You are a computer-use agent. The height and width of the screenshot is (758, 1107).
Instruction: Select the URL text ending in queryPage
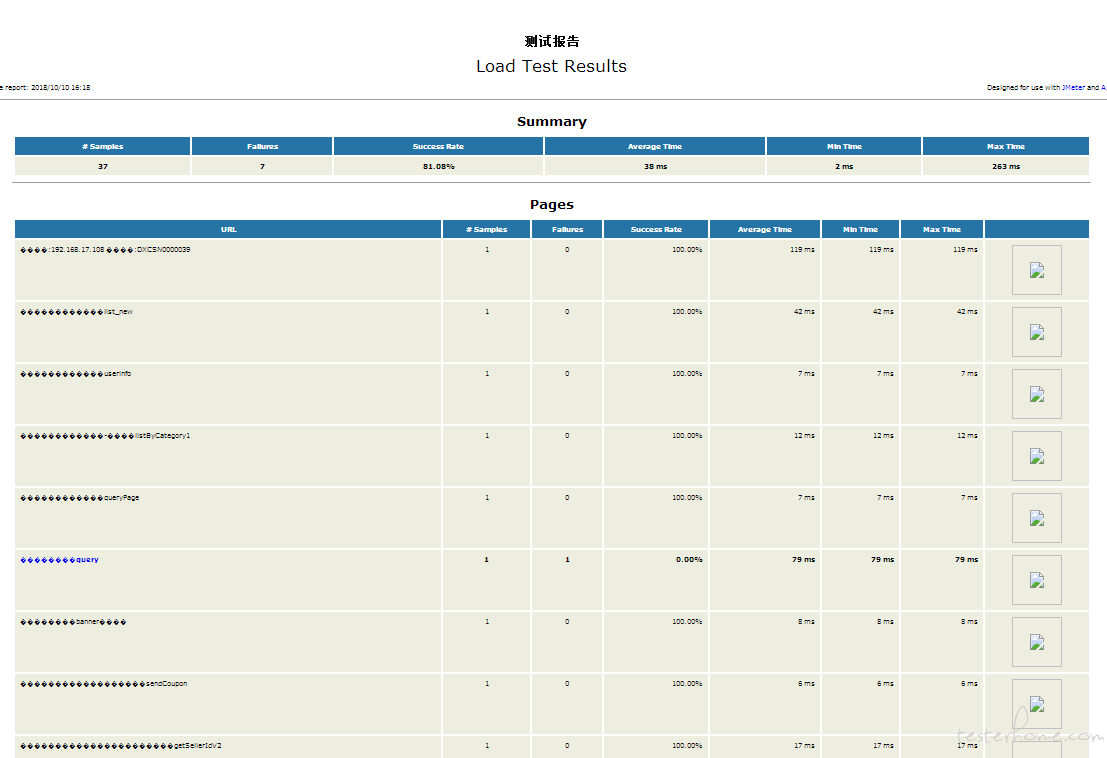click(x=80, y=498)
